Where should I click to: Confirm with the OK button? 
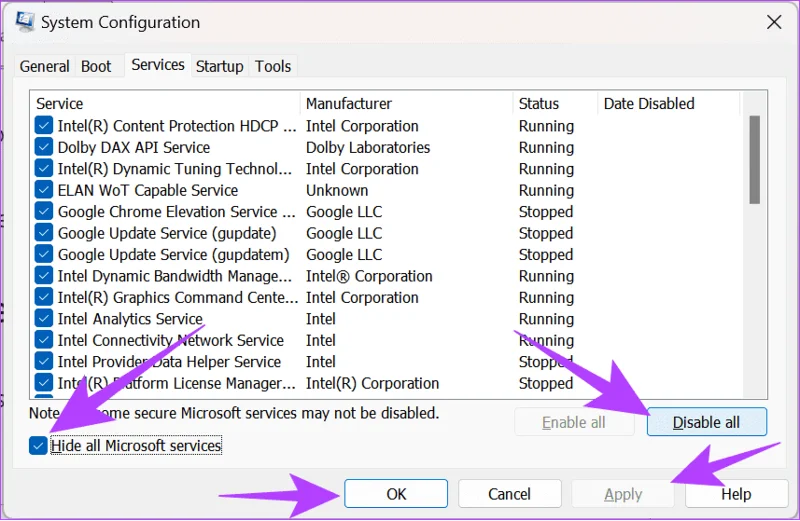(396, 493)
